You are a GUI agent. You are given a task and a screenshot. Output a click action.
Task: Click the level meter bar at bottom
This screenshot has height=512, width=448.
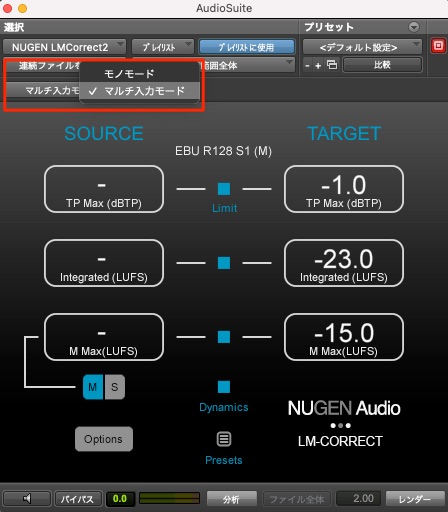[170, 498]
